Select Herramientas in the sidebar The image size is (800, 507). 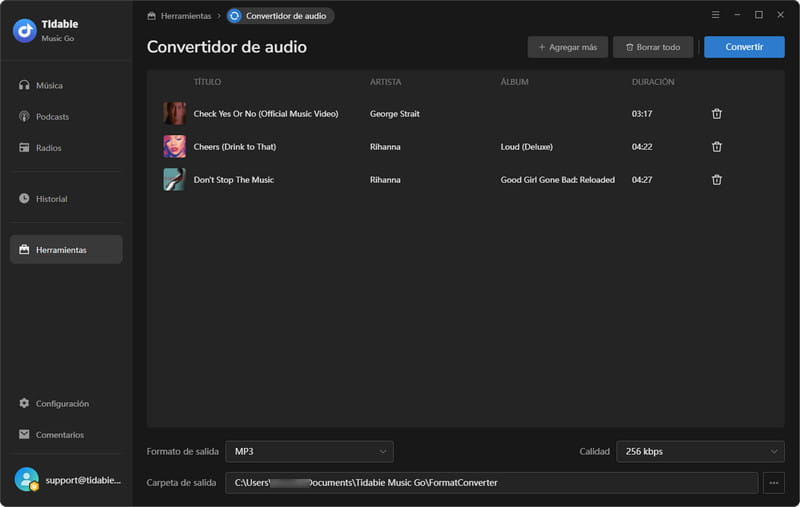[x=66, y=249]
